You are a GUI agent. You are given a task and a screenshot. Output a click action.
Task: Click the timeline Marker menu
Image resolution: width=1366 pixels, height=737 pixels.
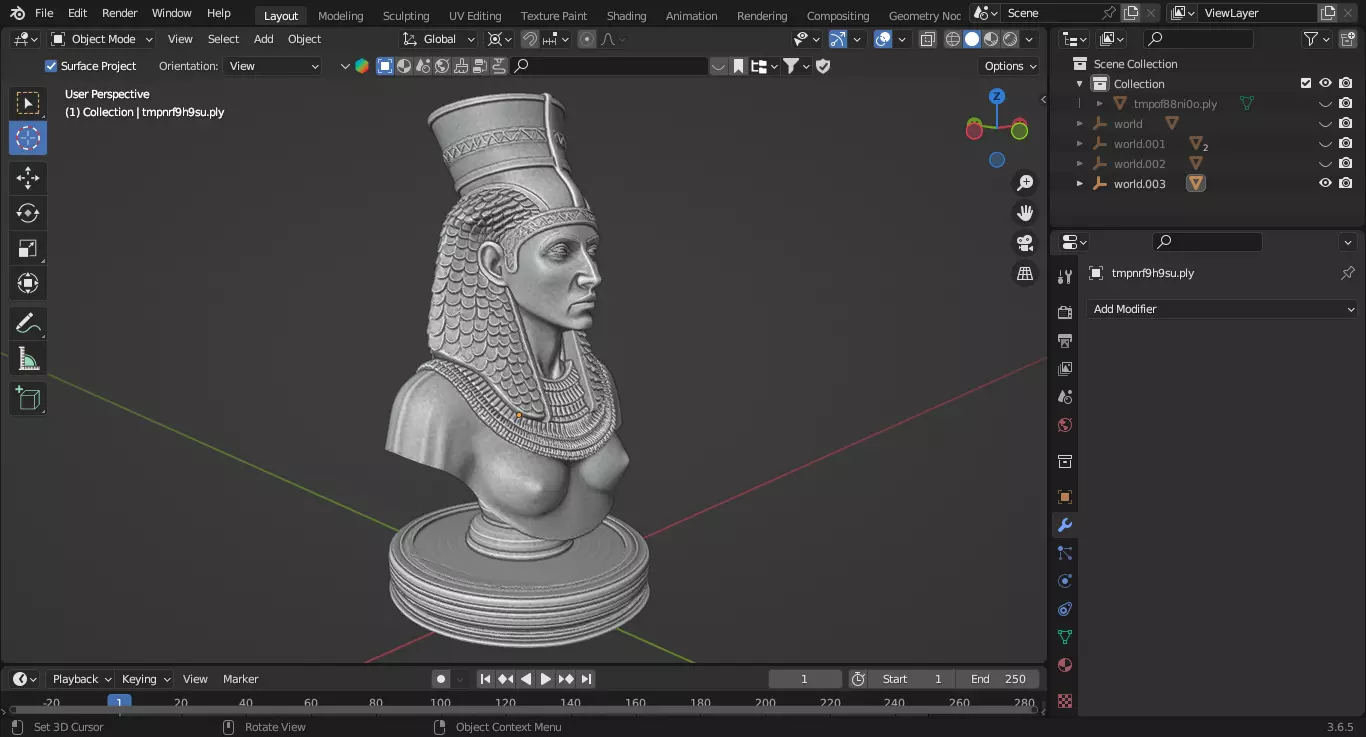(x=240, y=679)
